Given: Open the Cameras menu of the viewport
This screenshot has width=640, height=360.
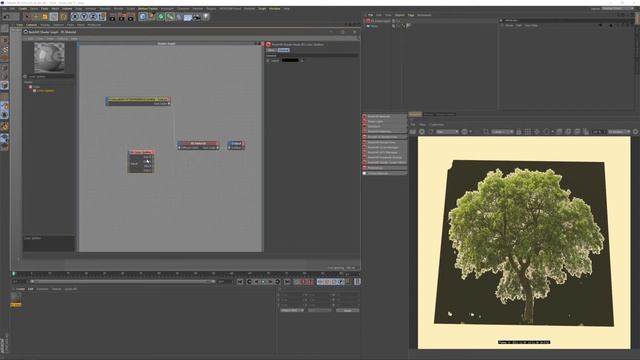Looking at the screenshot, I should click(x=31, y=25).
